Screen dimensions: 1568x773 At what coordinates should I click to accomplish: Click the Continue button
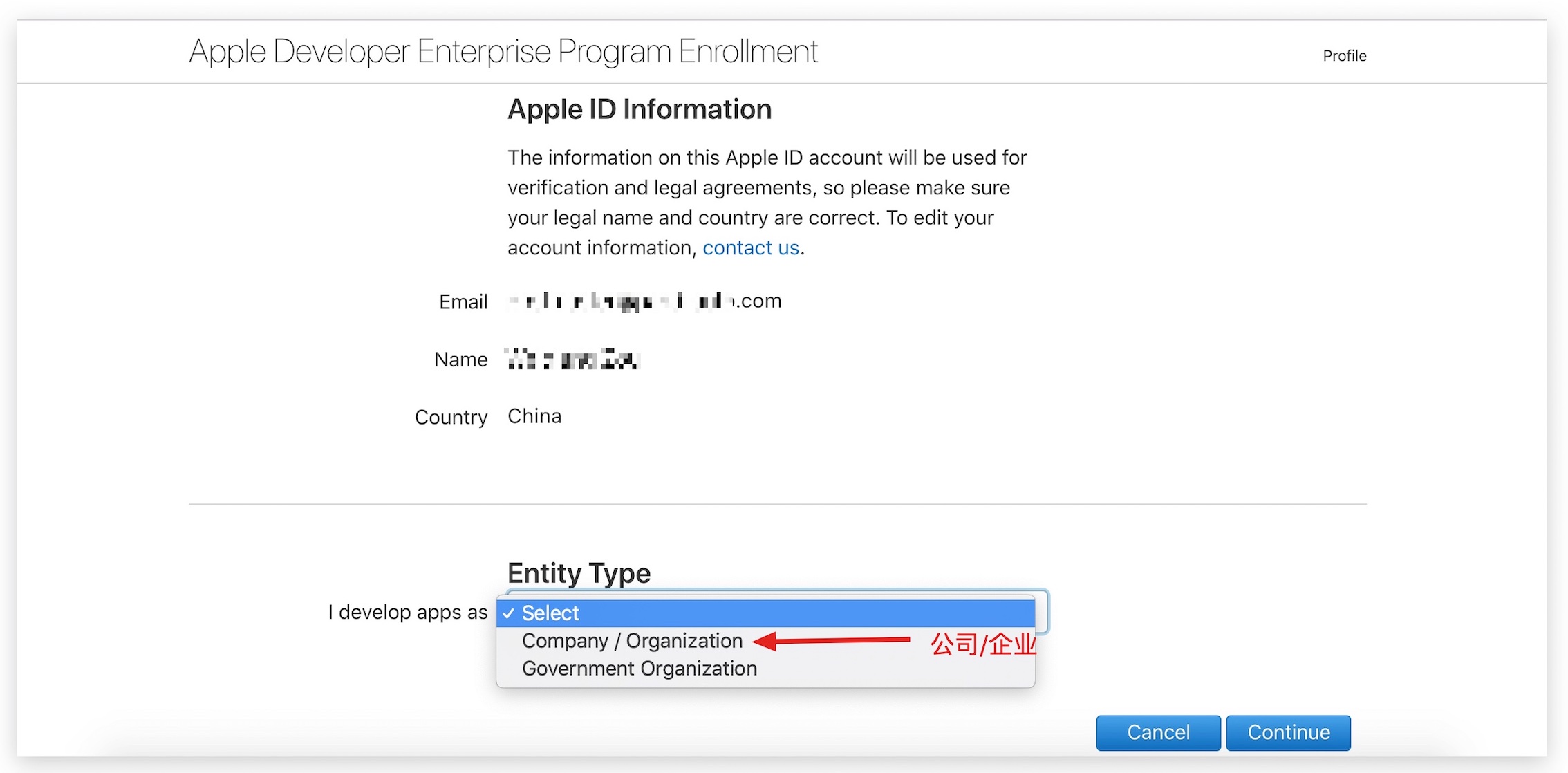tap(1288, 732)
